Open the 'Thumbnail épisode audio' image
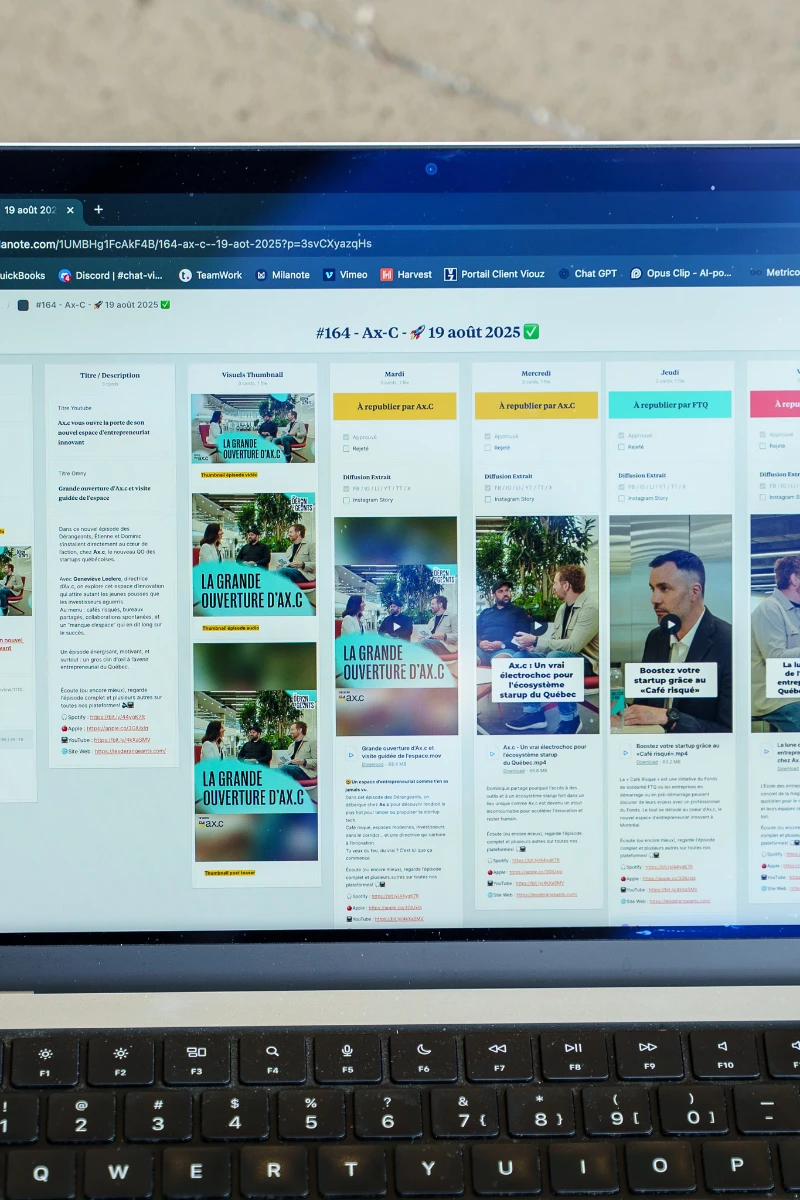 click(x=254, y=556)
